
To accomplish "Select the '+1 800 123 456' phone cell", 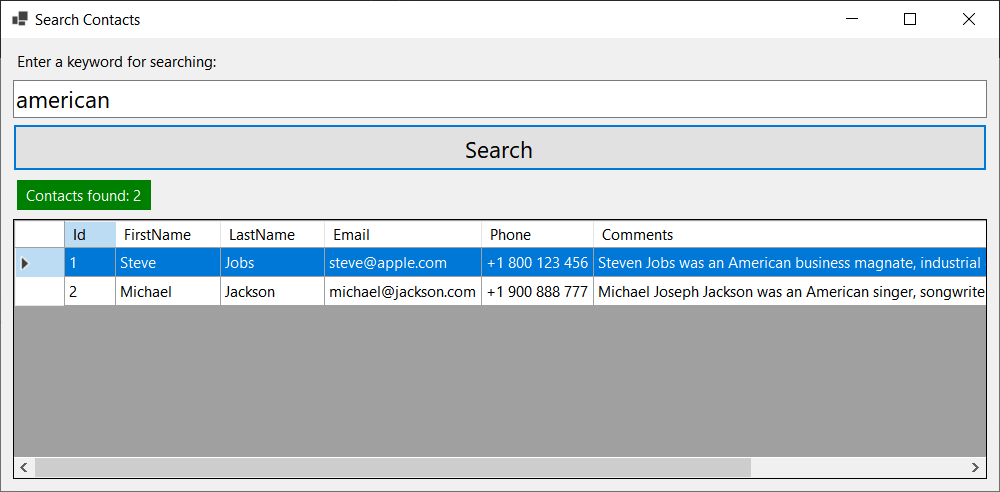I will point(538,262).
